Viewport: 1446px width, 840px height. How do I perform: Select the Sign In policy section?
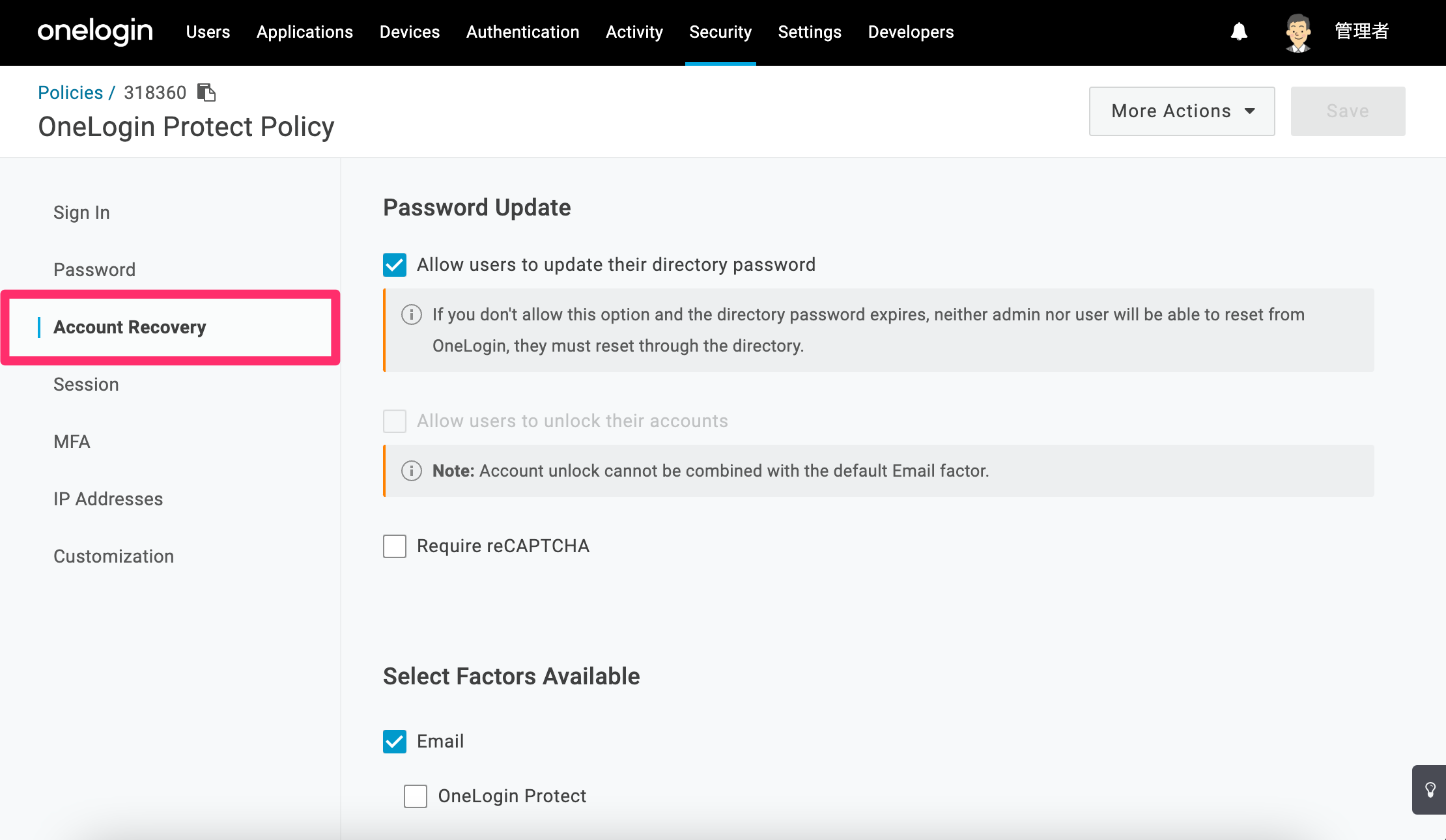(x=81, y=212)
